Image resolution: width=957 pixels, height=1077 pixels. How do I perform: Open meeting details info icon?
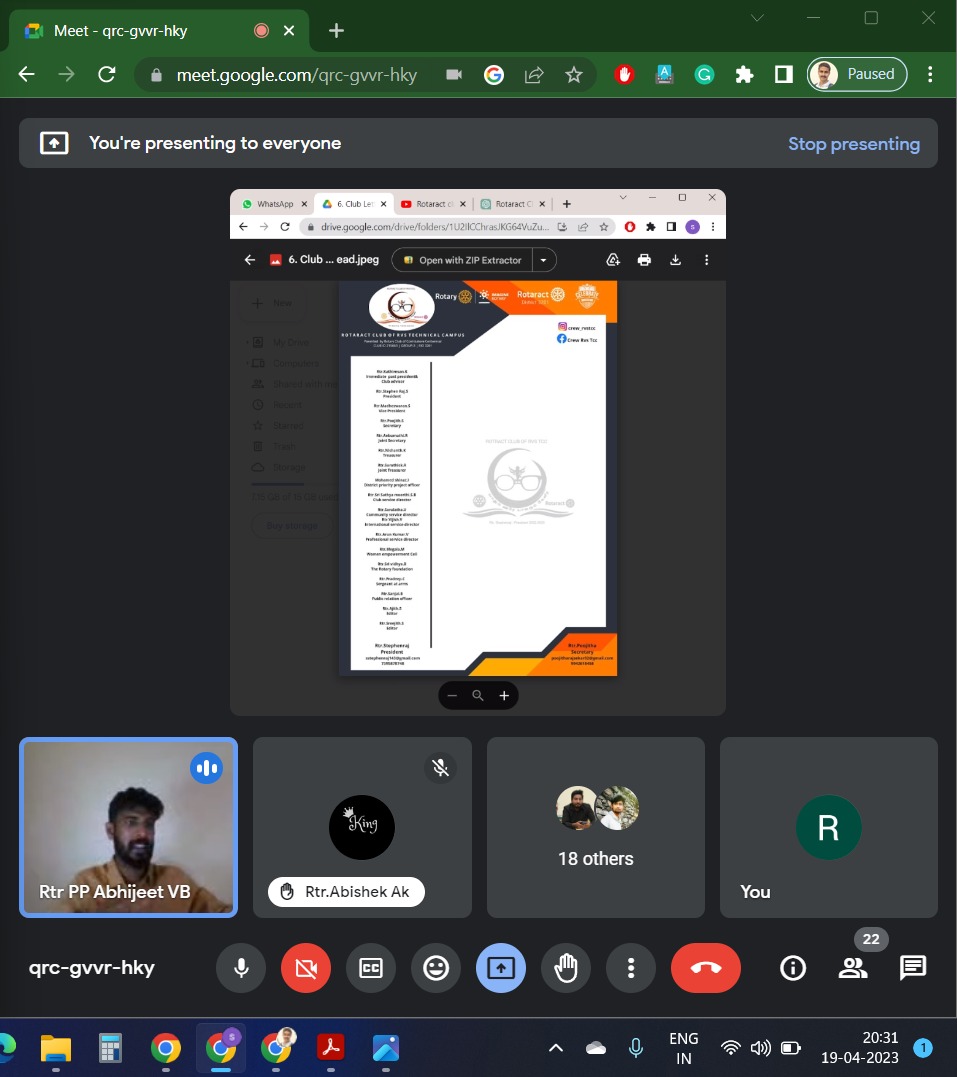[x=793, y=968]
